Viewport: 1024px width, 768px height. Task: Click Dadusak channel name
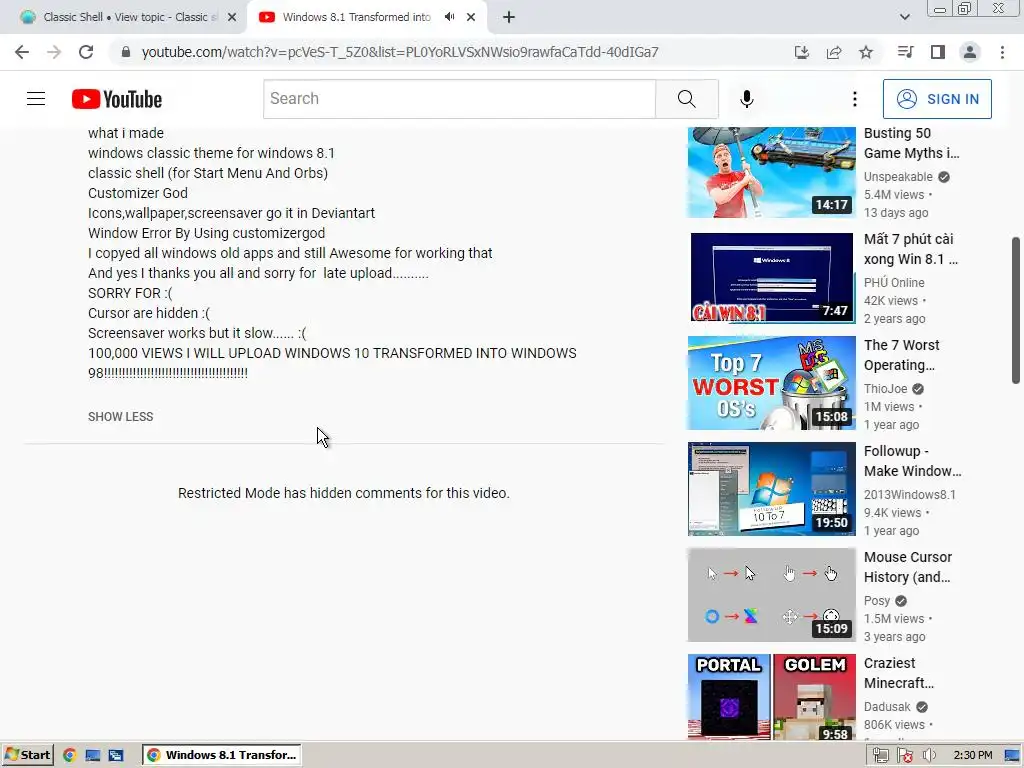pyautogui.click(x=887, y=707)
